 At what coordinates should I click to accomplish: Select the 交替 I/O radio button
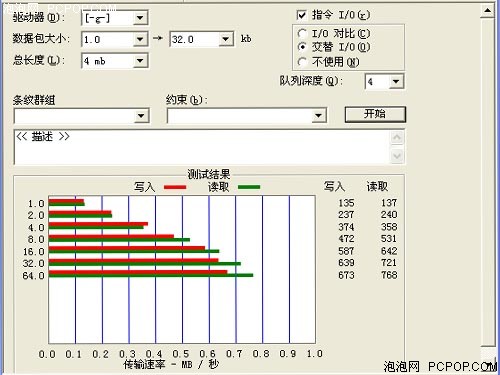tap(302, 47)
